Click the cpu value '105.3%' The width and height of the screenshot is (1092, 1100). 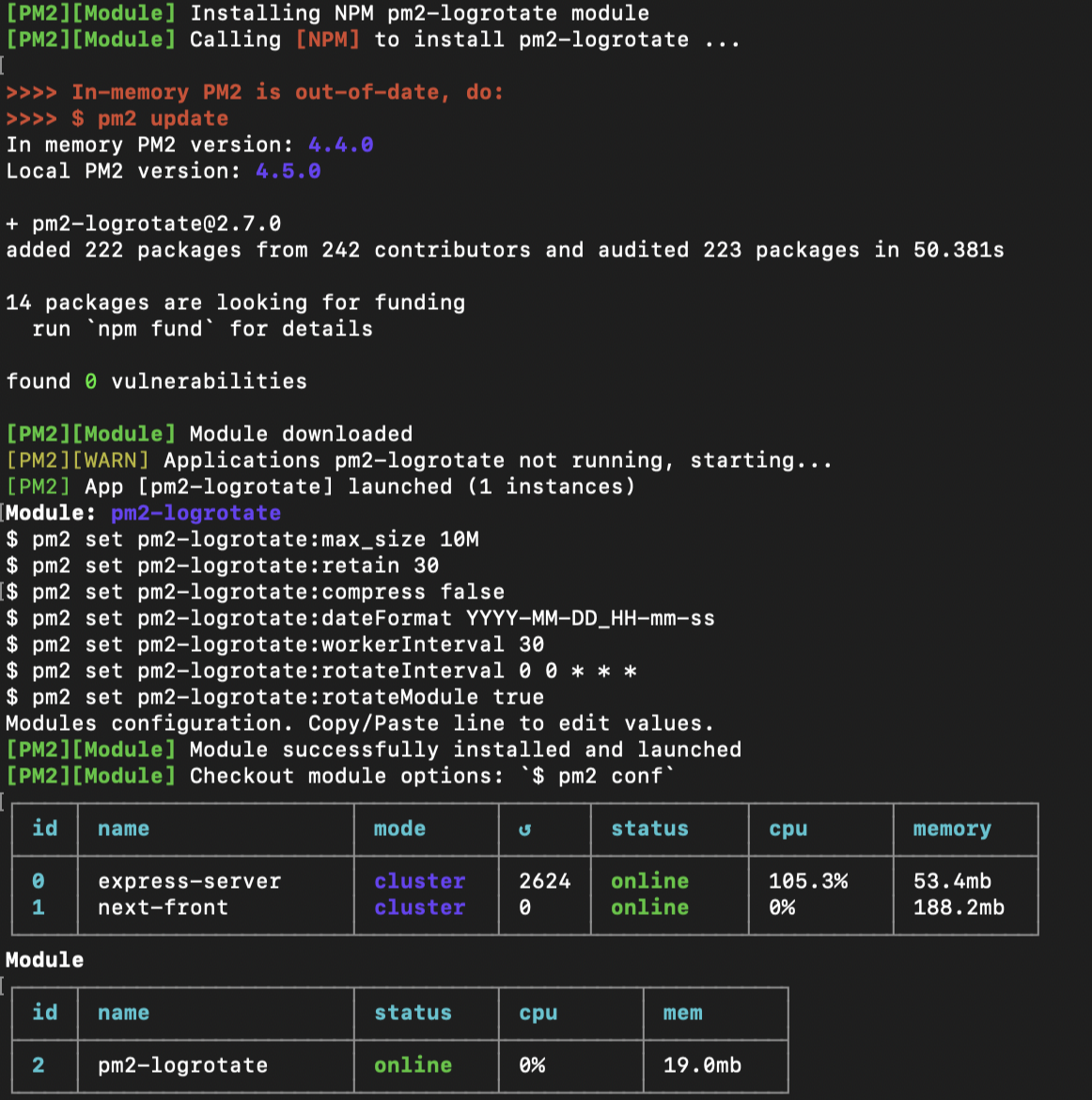point(808,881)
